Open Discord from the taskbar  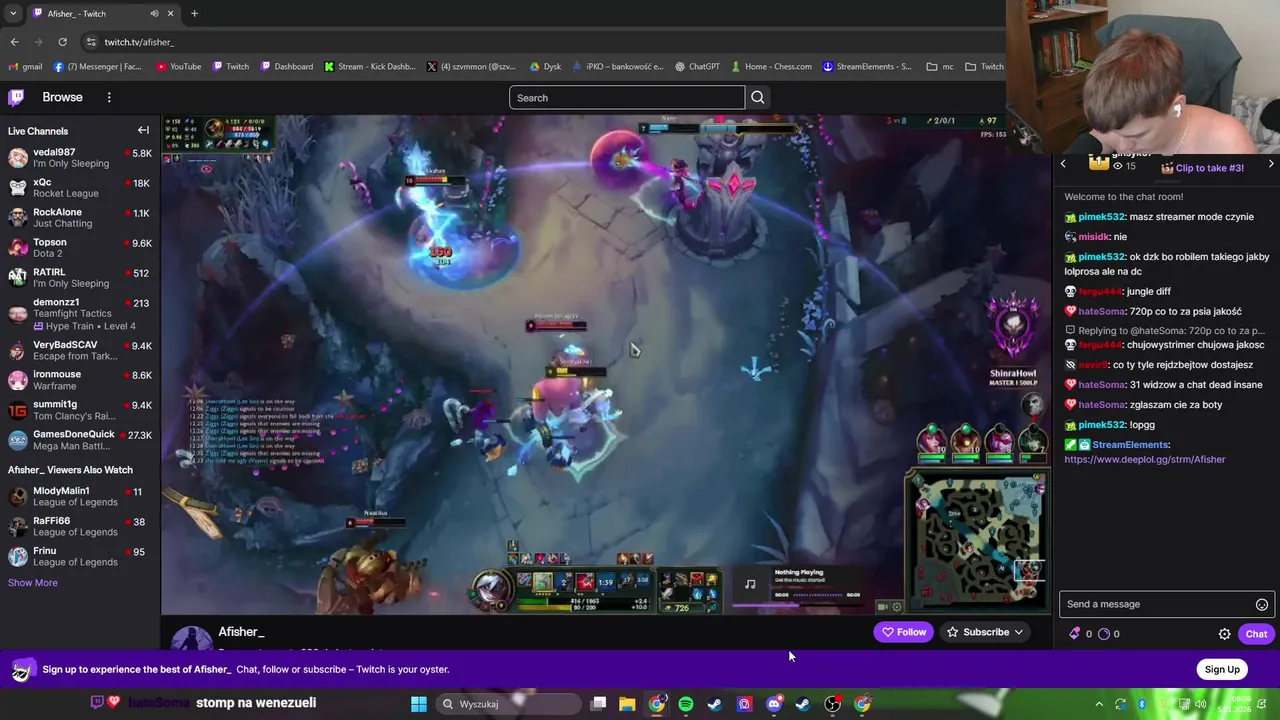(x=774, y=704)
